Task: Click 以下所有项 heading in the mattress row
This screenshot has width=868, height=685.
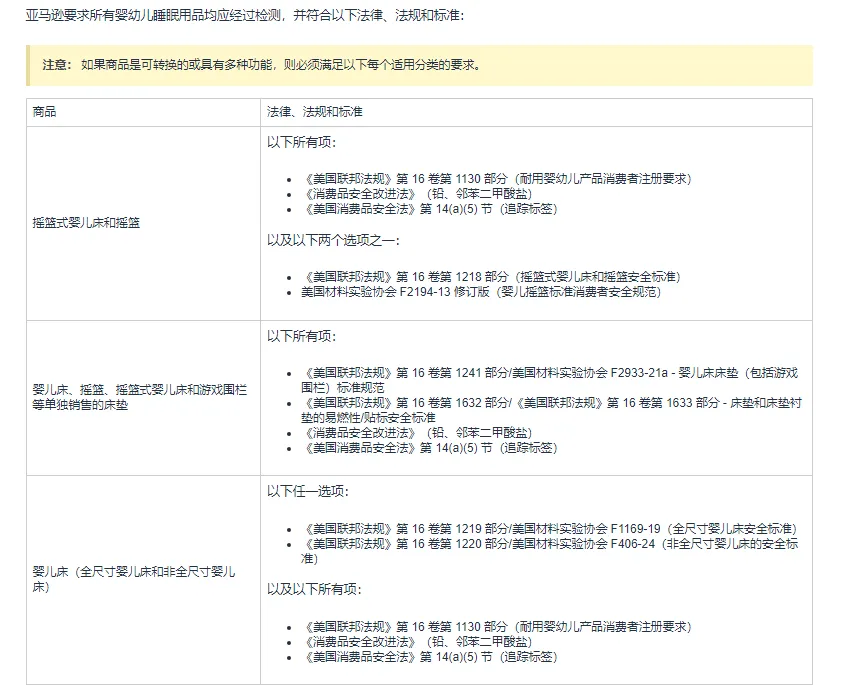Action: 301,336
